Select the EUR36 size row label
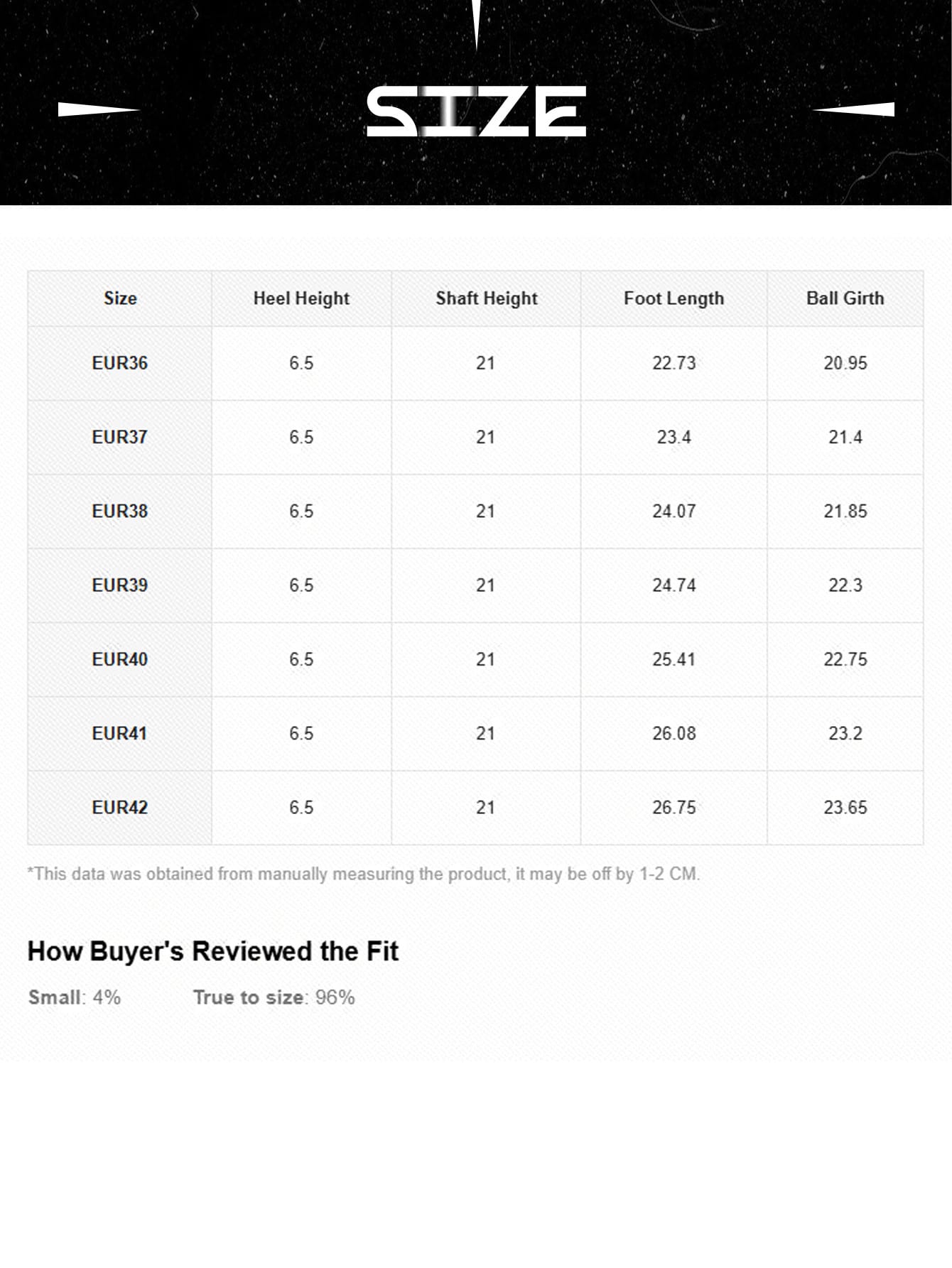Viewport: 952px width, 1268px height. (120, 363)
